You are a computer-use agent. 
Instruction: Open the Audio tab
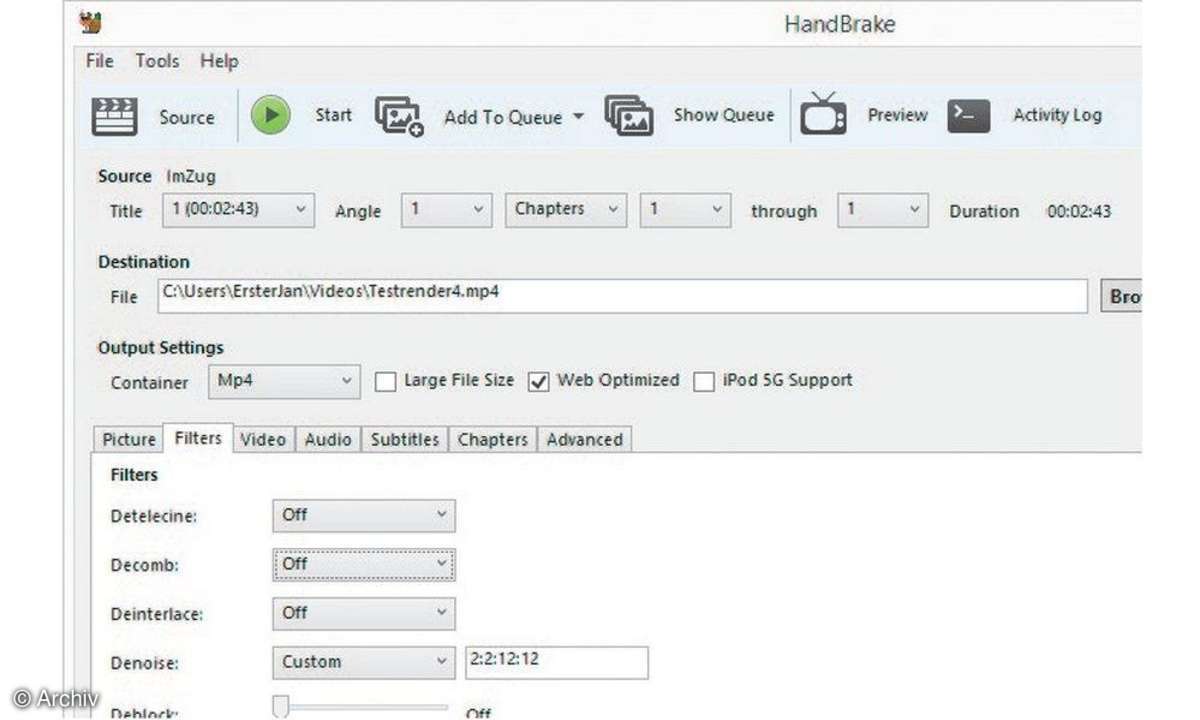click(x=328, y=439)
